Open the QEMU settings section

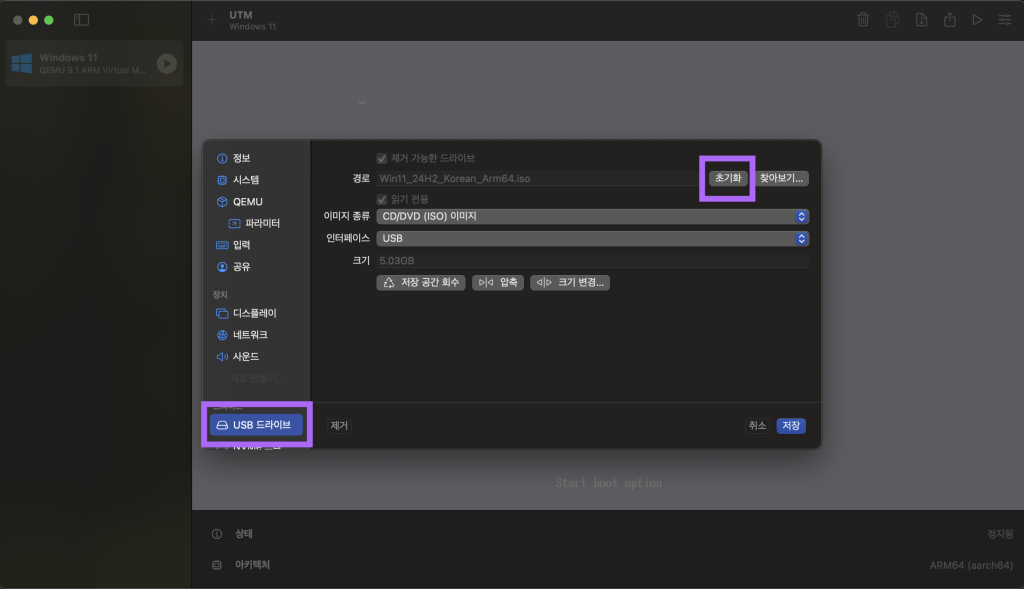point(239,202)
